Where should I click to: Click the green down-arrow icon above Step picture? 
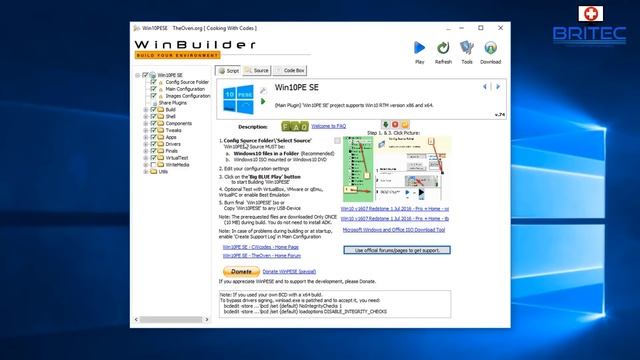tap(385, 124)
